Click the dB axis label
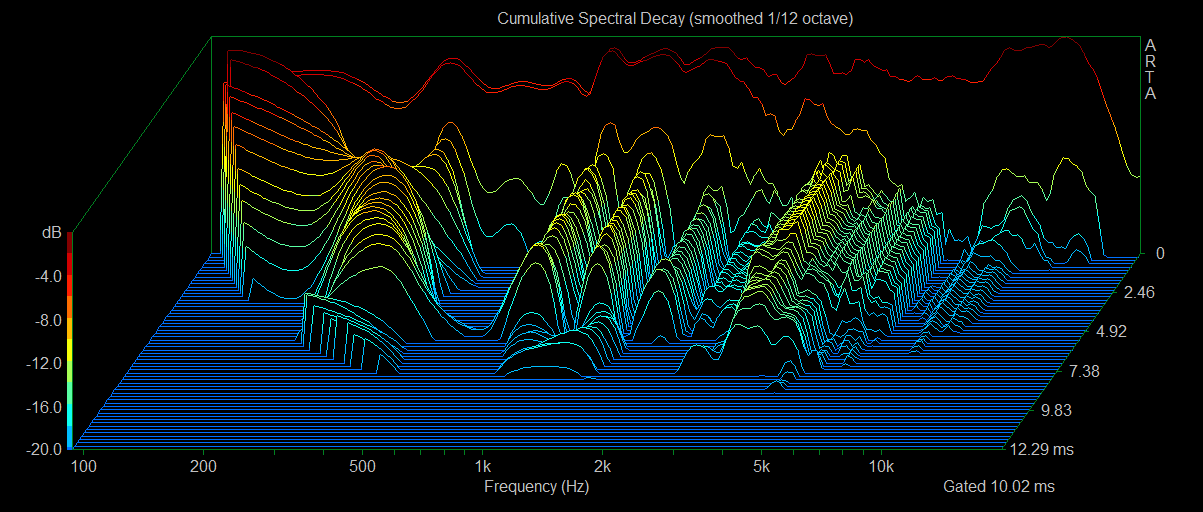This screenshot has width=1203, height=512. (x=51, y=233)
